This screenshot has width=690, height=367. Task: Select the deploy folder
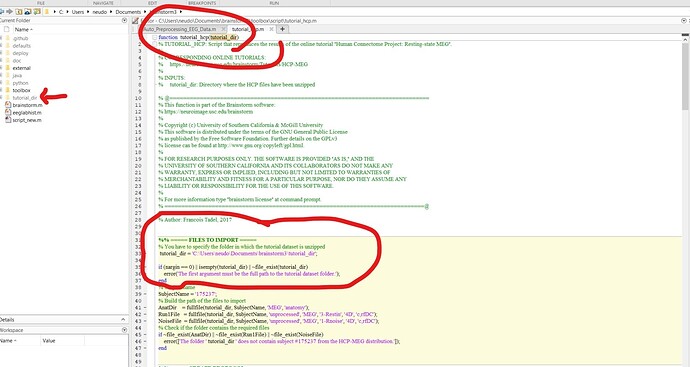(20, 53)
